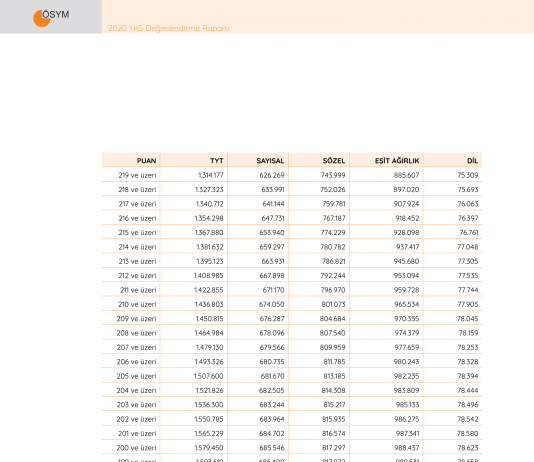Click the EŞİT AĞIRLIK column header

click(x=397, y=161)
